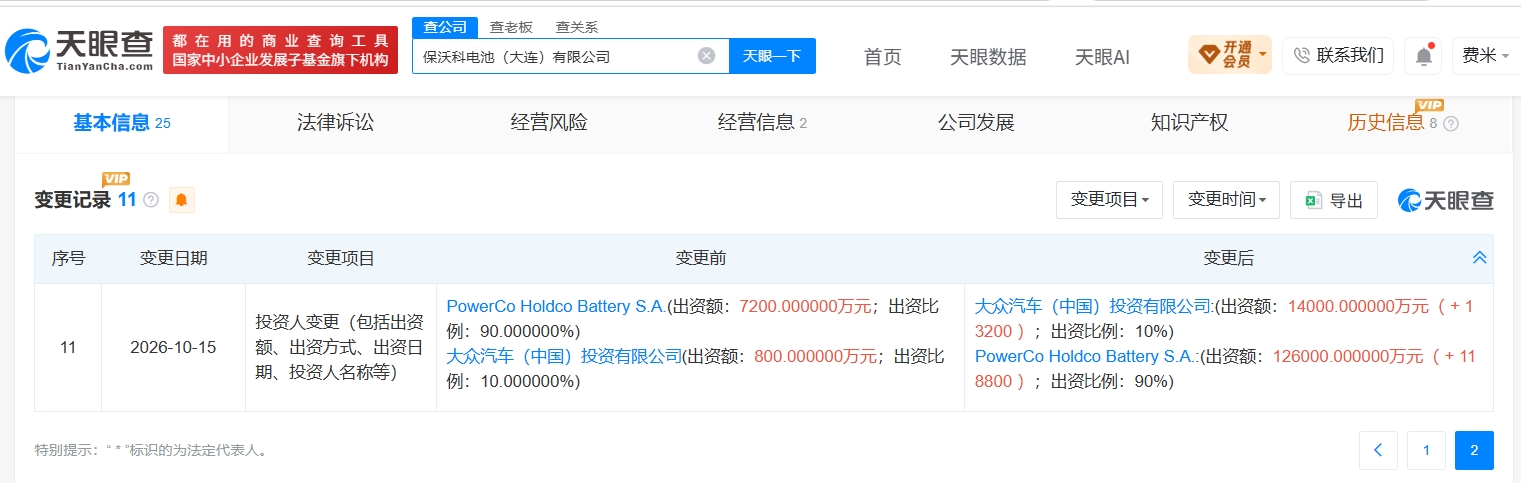Open the notification bell in the header

[x=1424, y=56]
